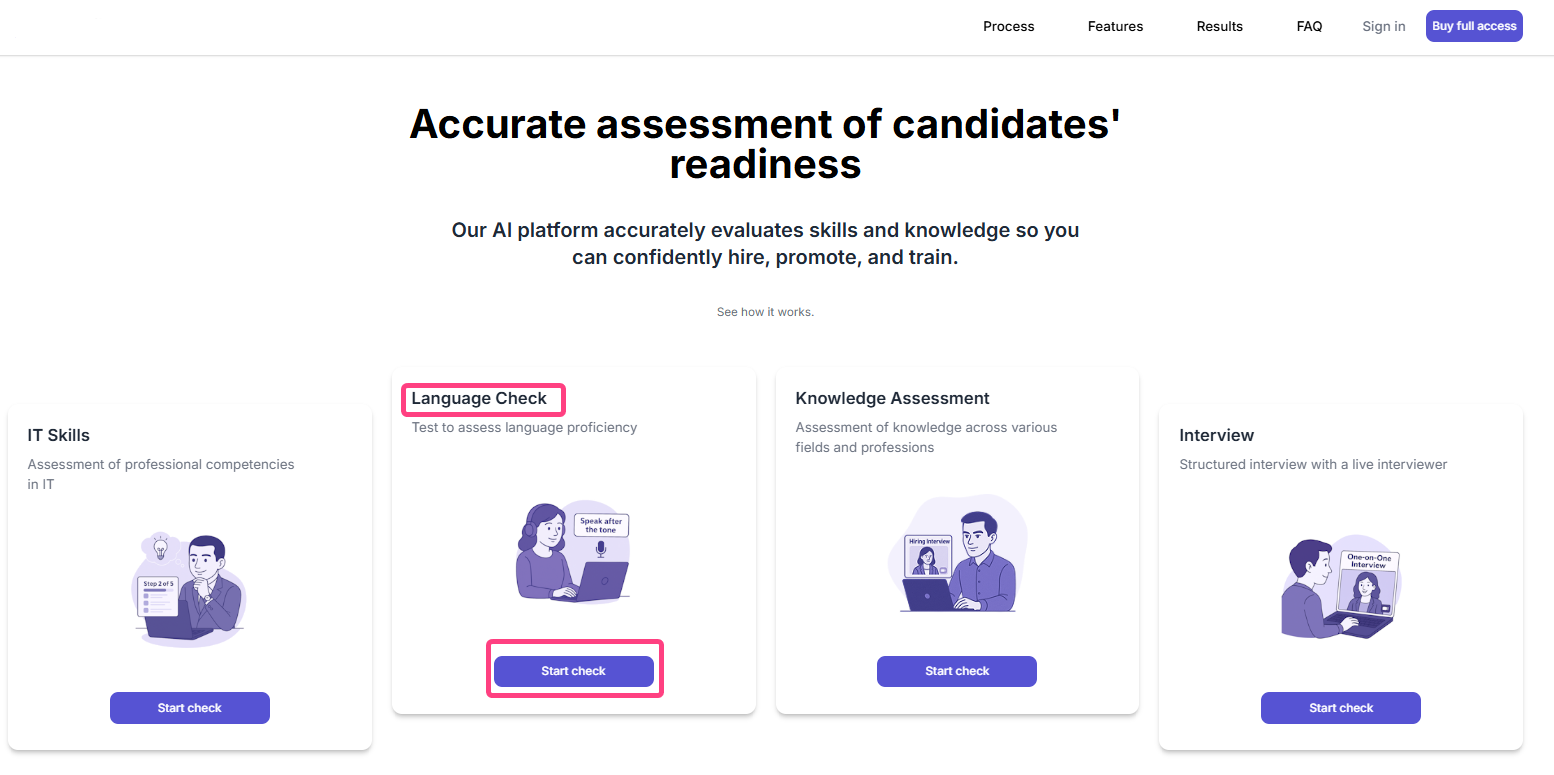Click the Sign in link

[x=1384, y=27]
